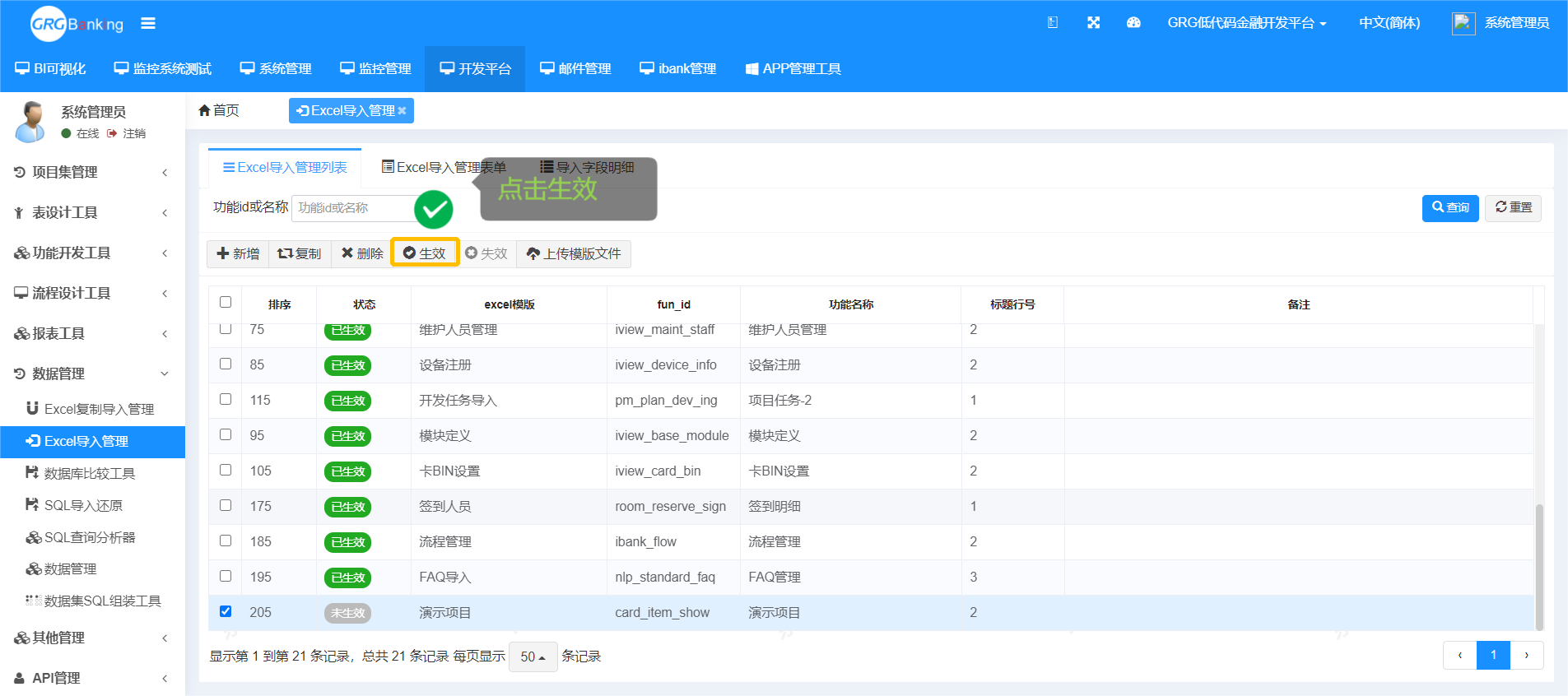Image resolution: width=1568 pixels, height=696 pixels.
Task: Click the 生效 activate button
Action: point(425,253)
